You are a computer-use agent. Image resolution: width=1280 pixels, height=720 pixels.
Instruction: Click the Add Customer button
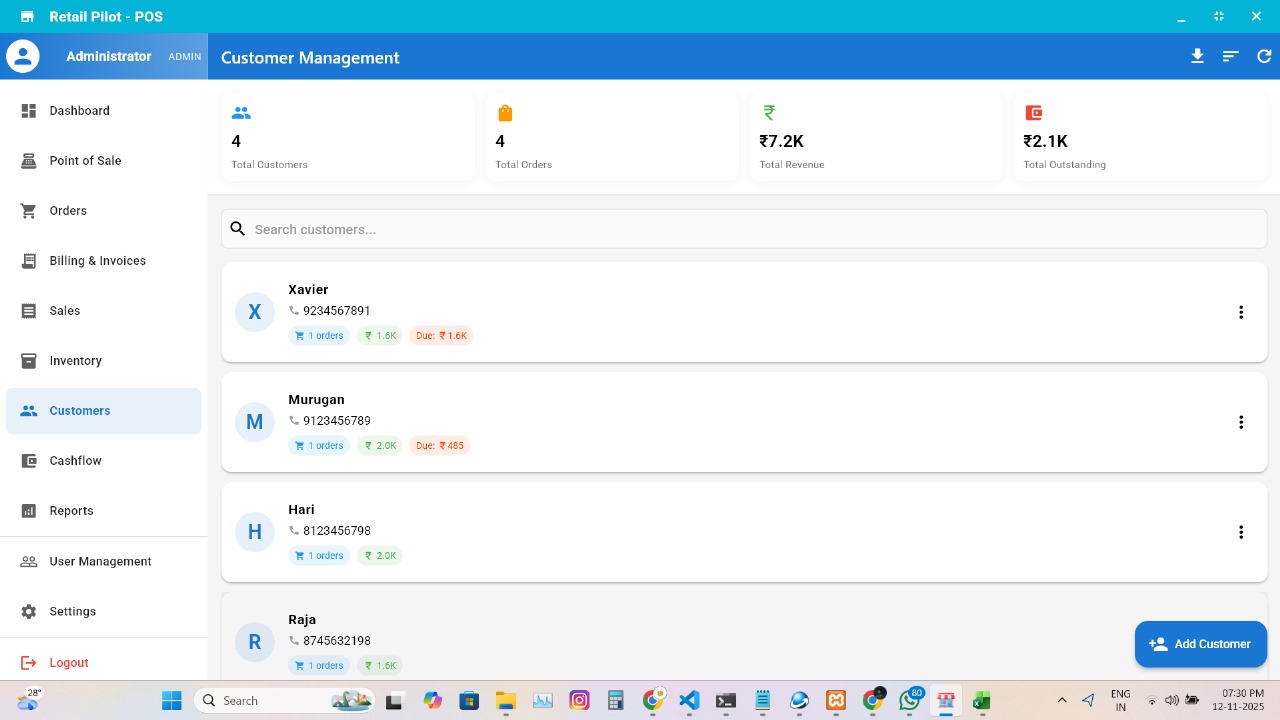(x=1200, y=644)
